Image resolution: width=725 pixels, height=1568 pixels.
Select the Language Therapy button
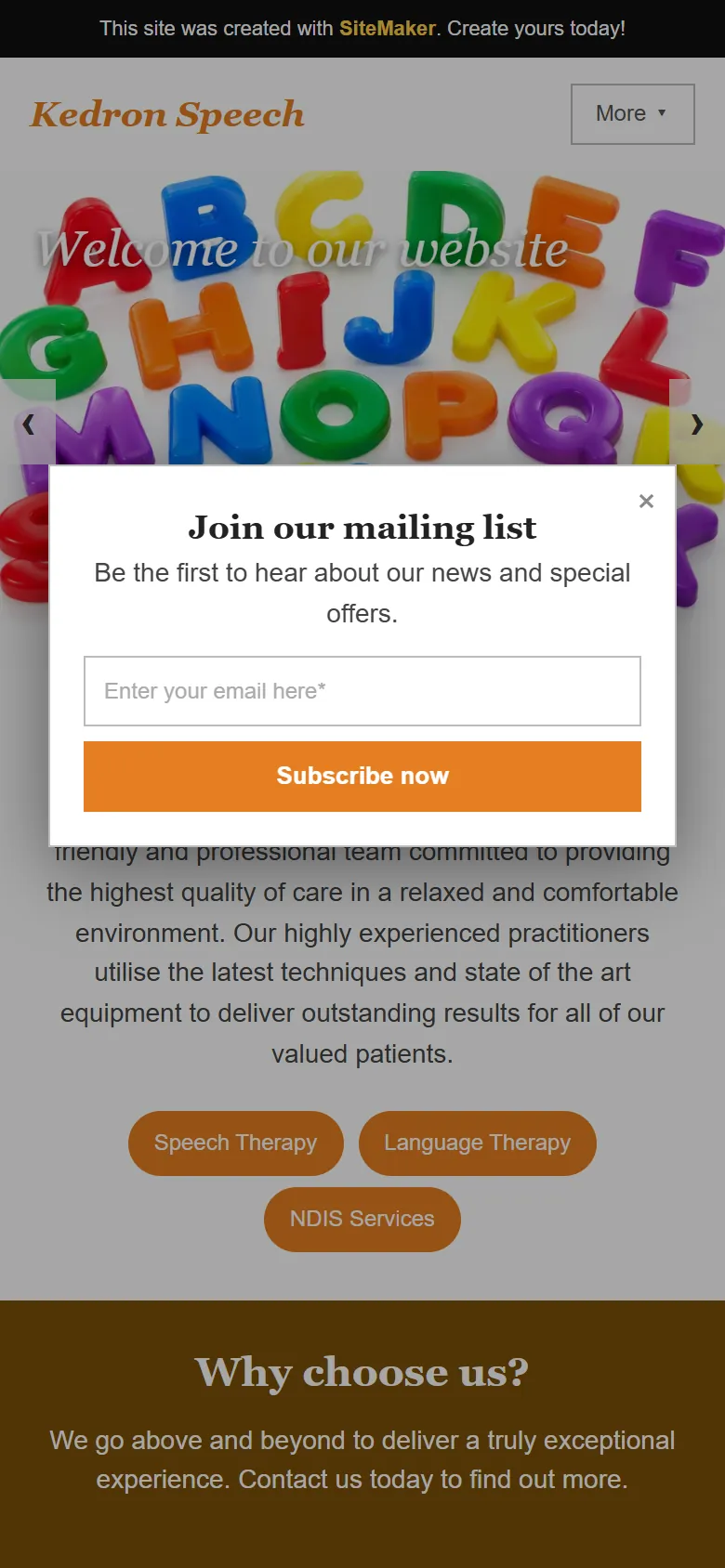click(478, 1143)
